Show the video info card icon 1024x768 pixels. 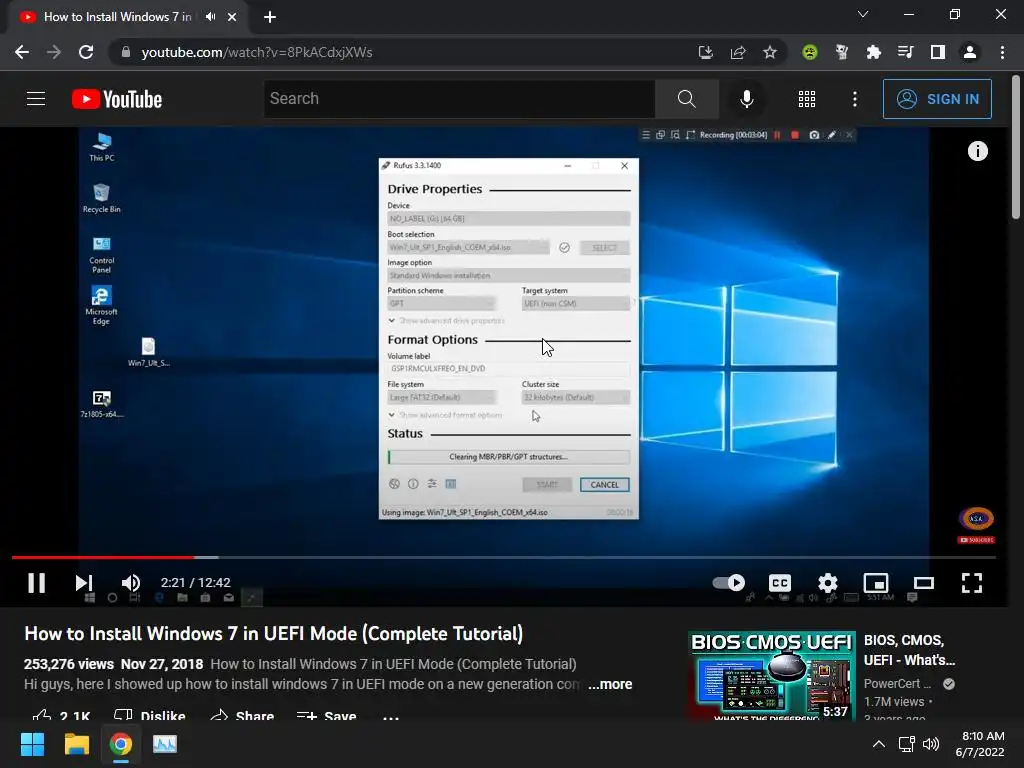(x=978, y=151)
